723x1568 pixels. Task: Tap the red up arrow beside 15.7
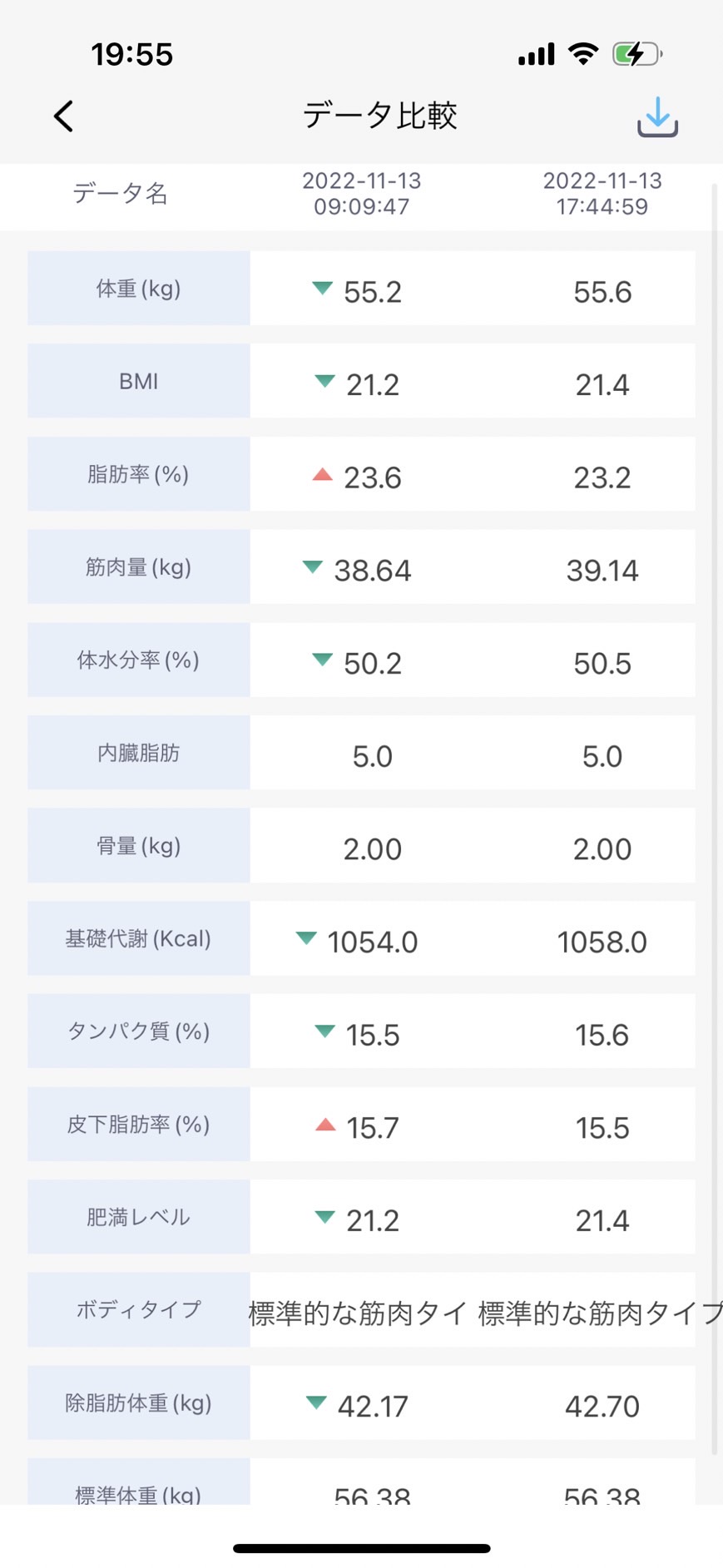pos(325,1125)
